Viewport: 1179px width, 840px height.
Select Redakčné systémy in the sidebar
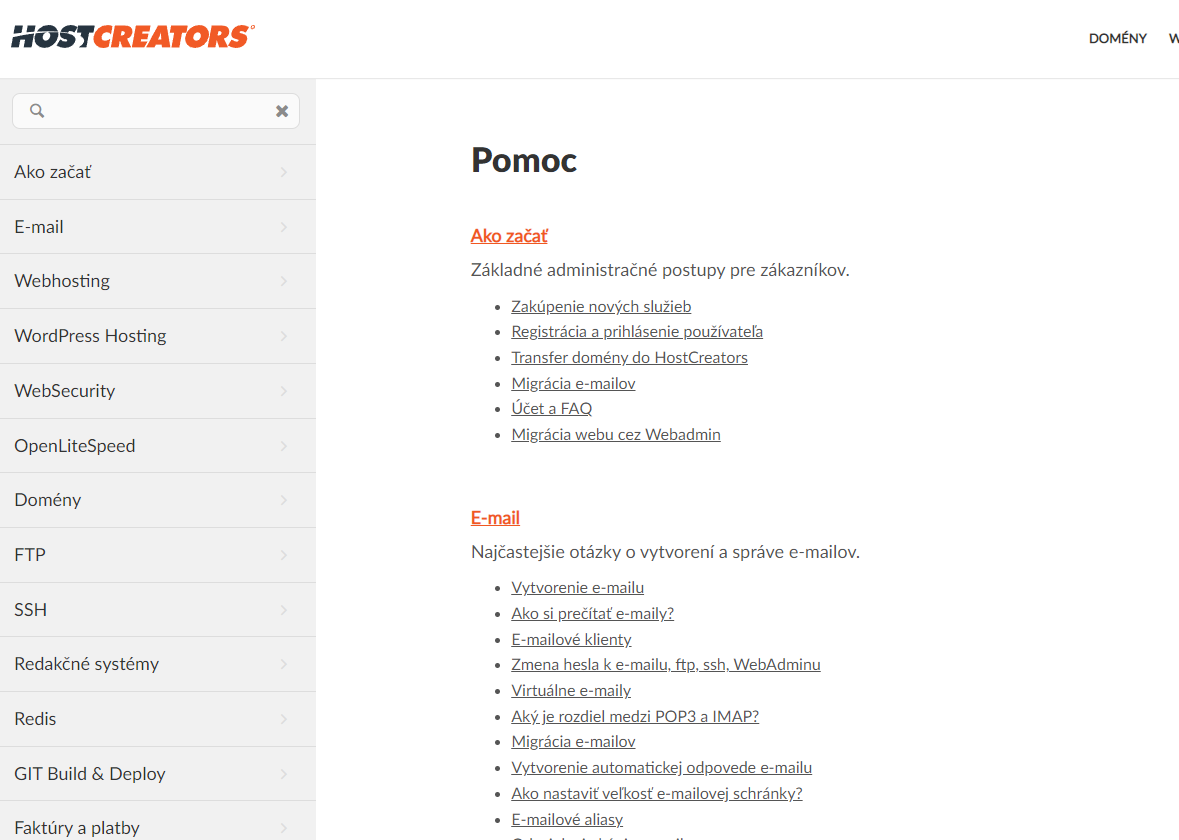click(x=158, y=664)
